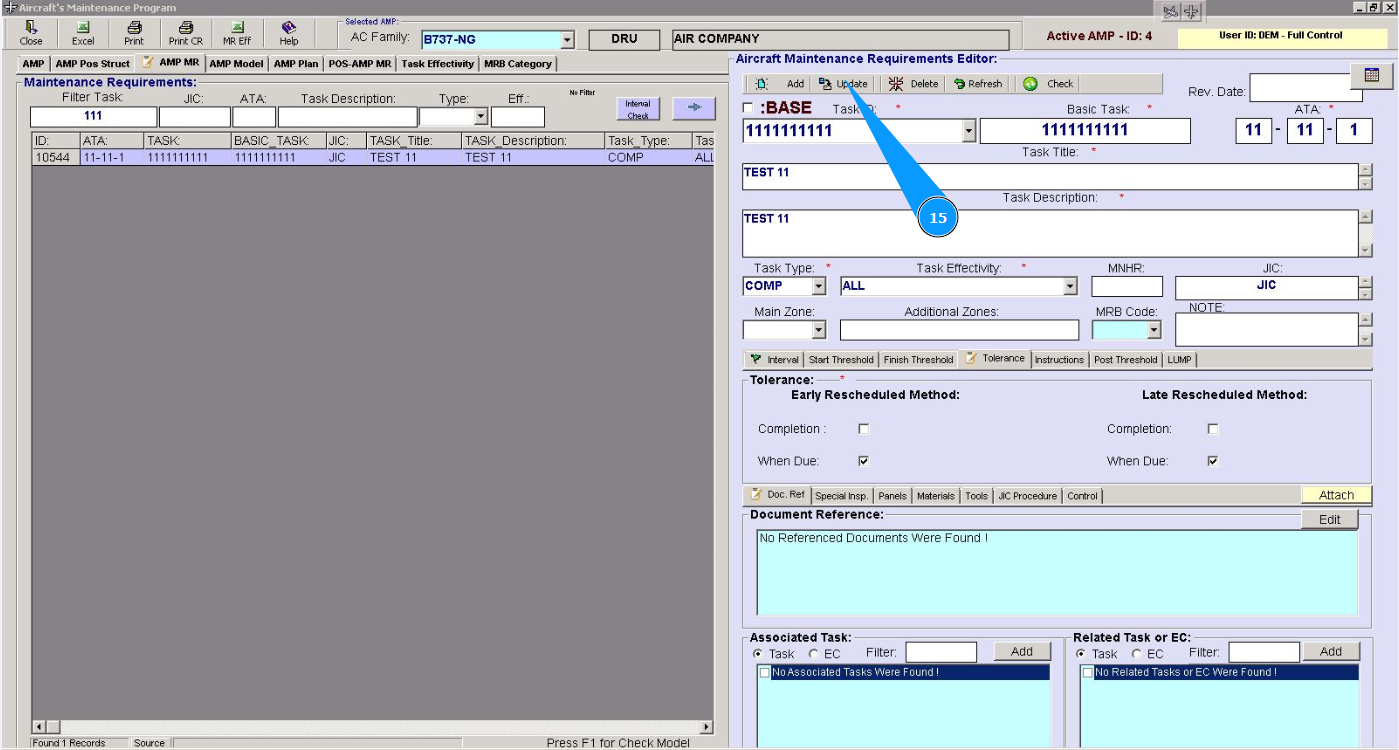Add a new maintenance requirement
Image resolution: width=1399 pixels, height=750 pixels.
point(781,84)
